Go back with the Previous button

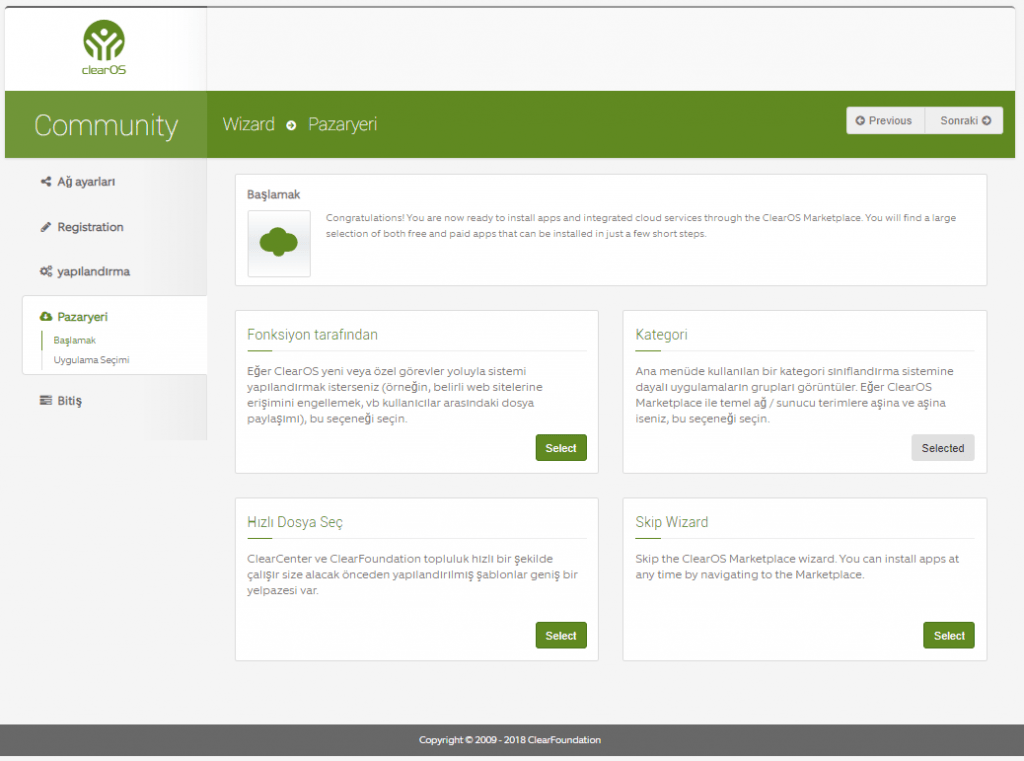click(885, 121)
